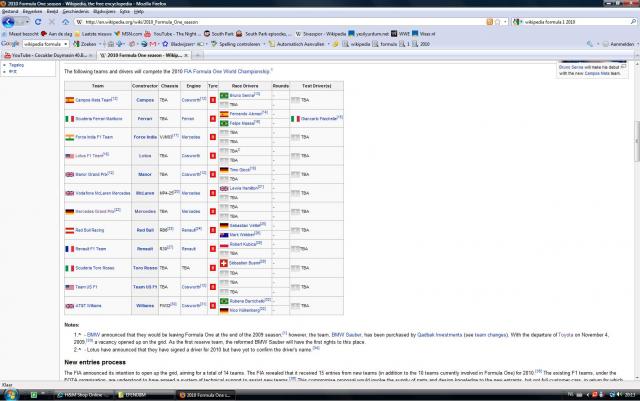Choose search engine in search box dropdown

518,22
